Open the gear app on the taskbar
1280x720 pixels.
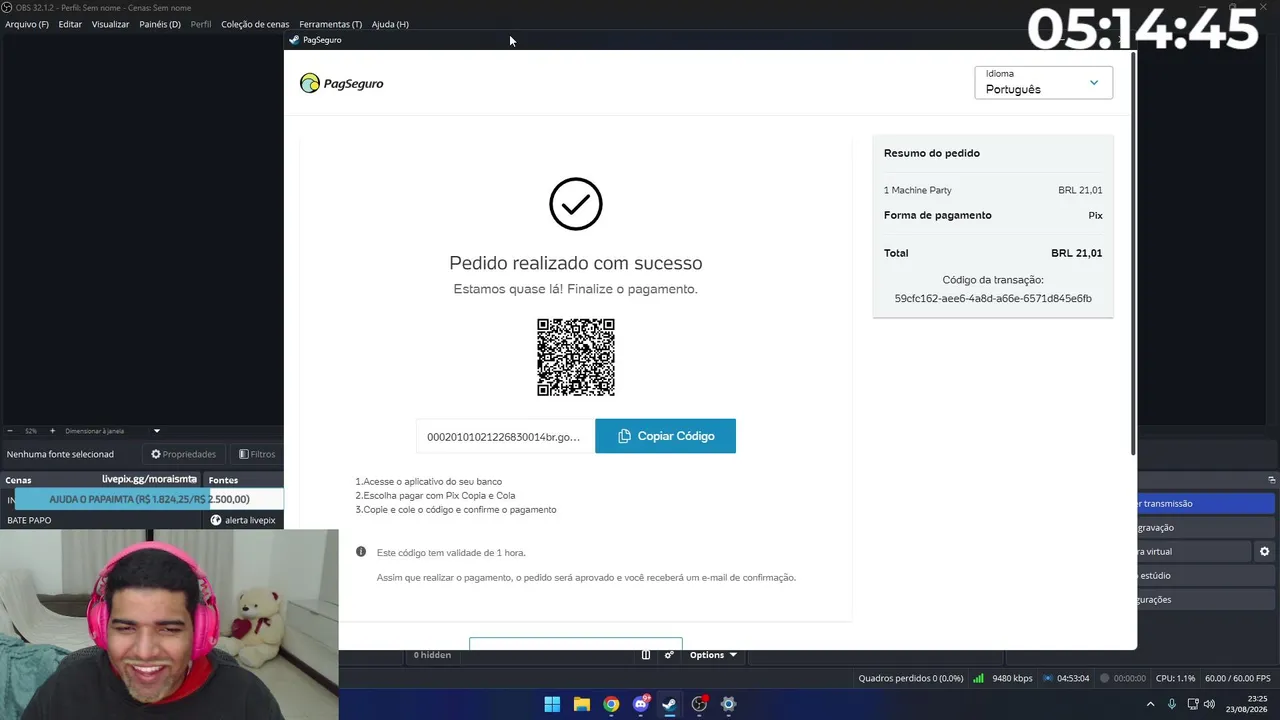tap(728, 704)
